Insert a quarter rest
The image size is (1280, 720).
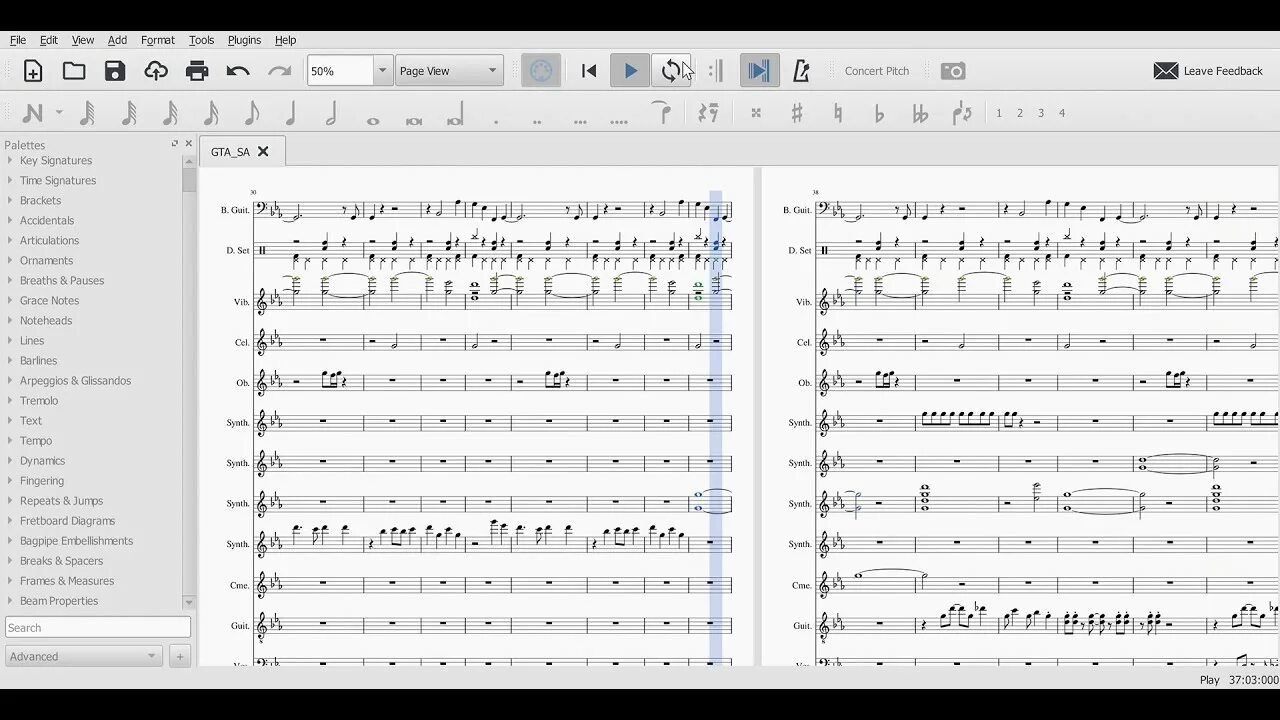(708, 113)
